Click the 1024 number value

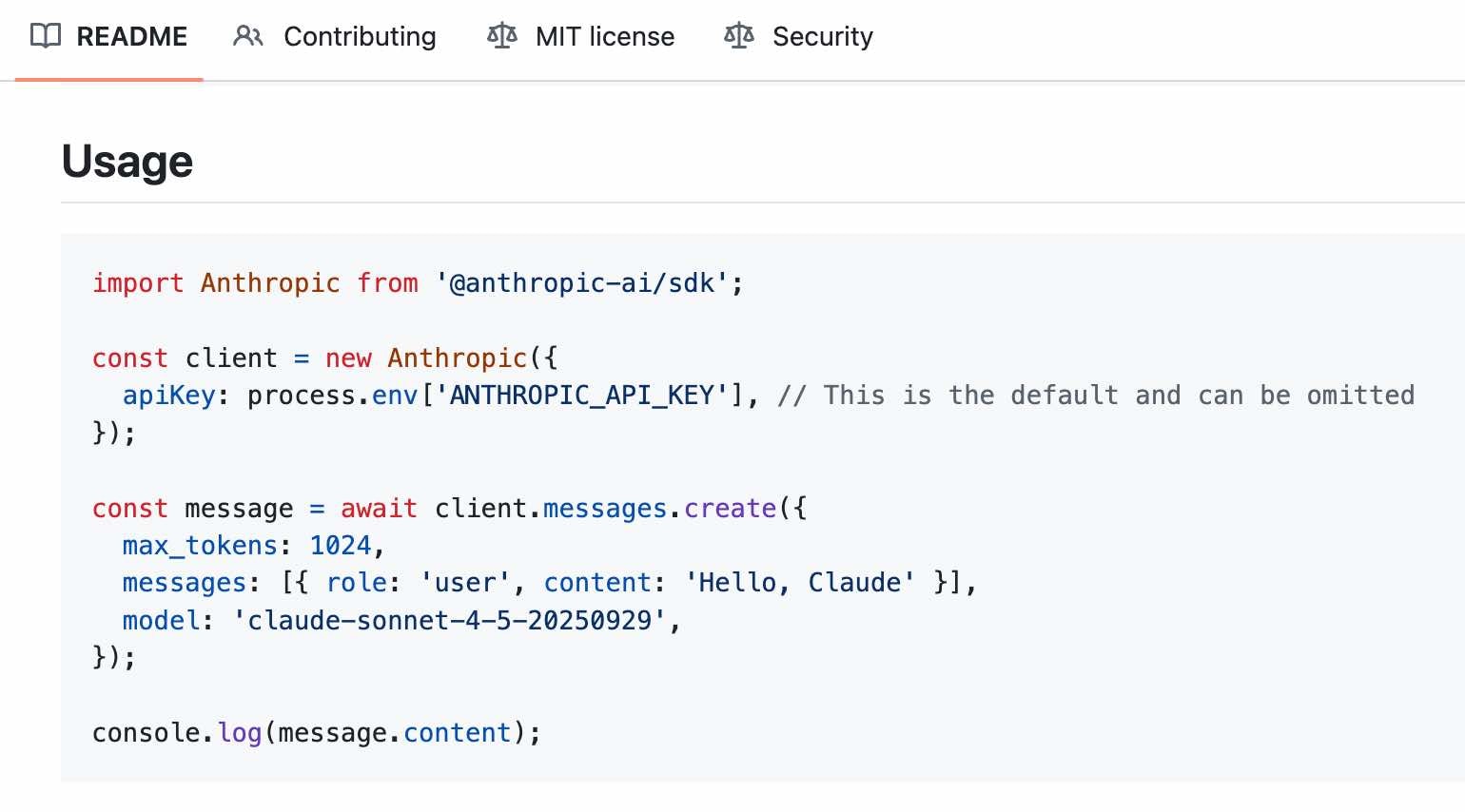[x=341, y=546]
